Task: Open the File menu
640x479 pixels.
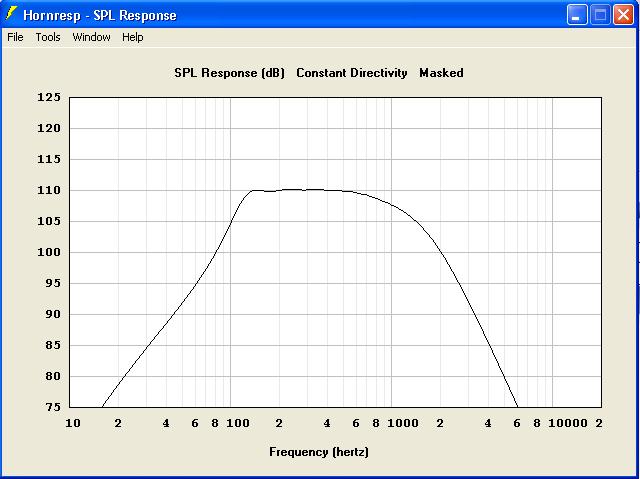Action: point(16,37)
